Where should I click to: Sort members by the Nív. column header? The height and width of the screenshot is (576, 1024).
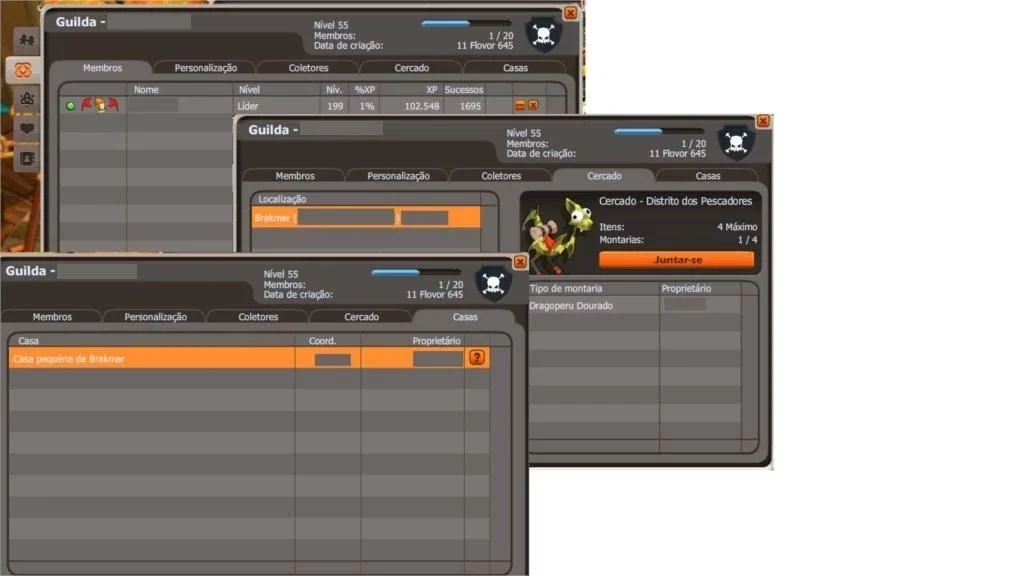334,89
